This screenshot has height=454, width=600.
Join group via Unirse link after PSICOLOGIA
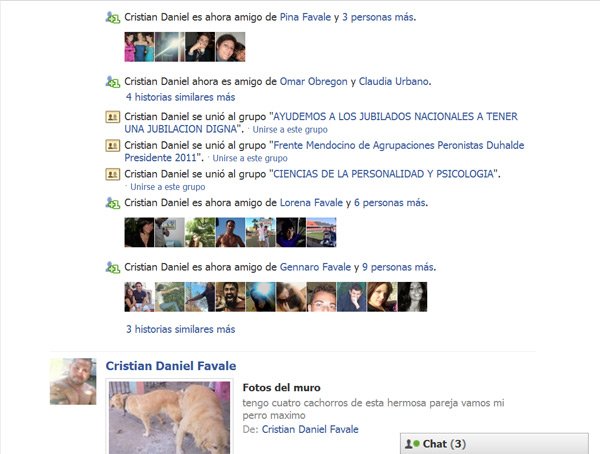click(x=168, y=187)
